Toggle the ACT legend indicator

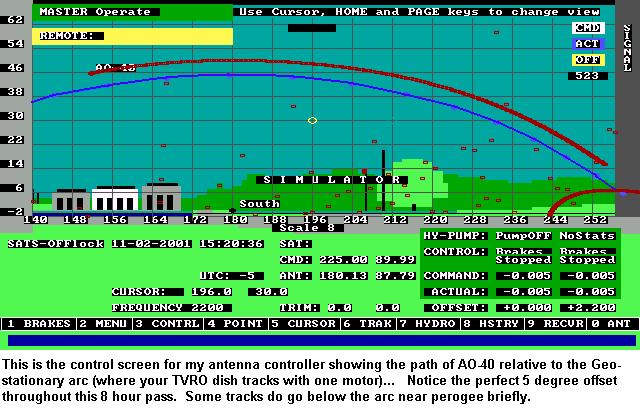586,44
